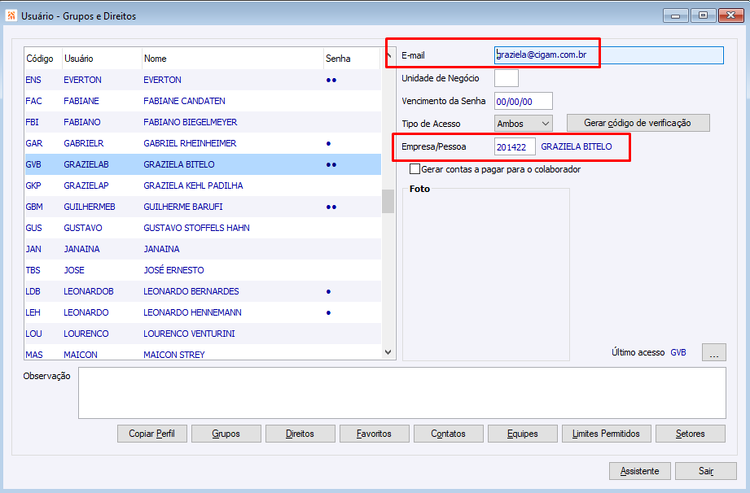
Task: Click the GBM code cell
Action: [34, 207]
